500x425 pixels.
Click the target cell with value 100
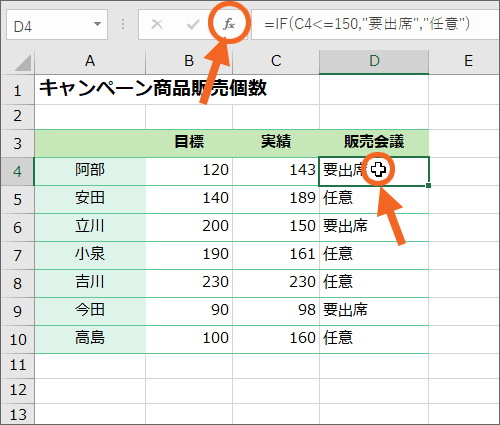tap(189, 339)
